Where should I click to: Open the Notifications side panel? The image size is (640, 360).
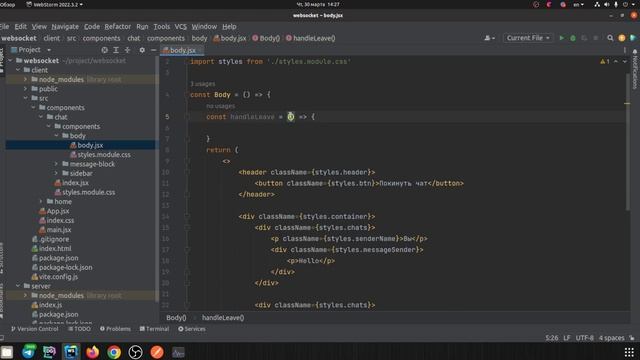tap(635, 68)
